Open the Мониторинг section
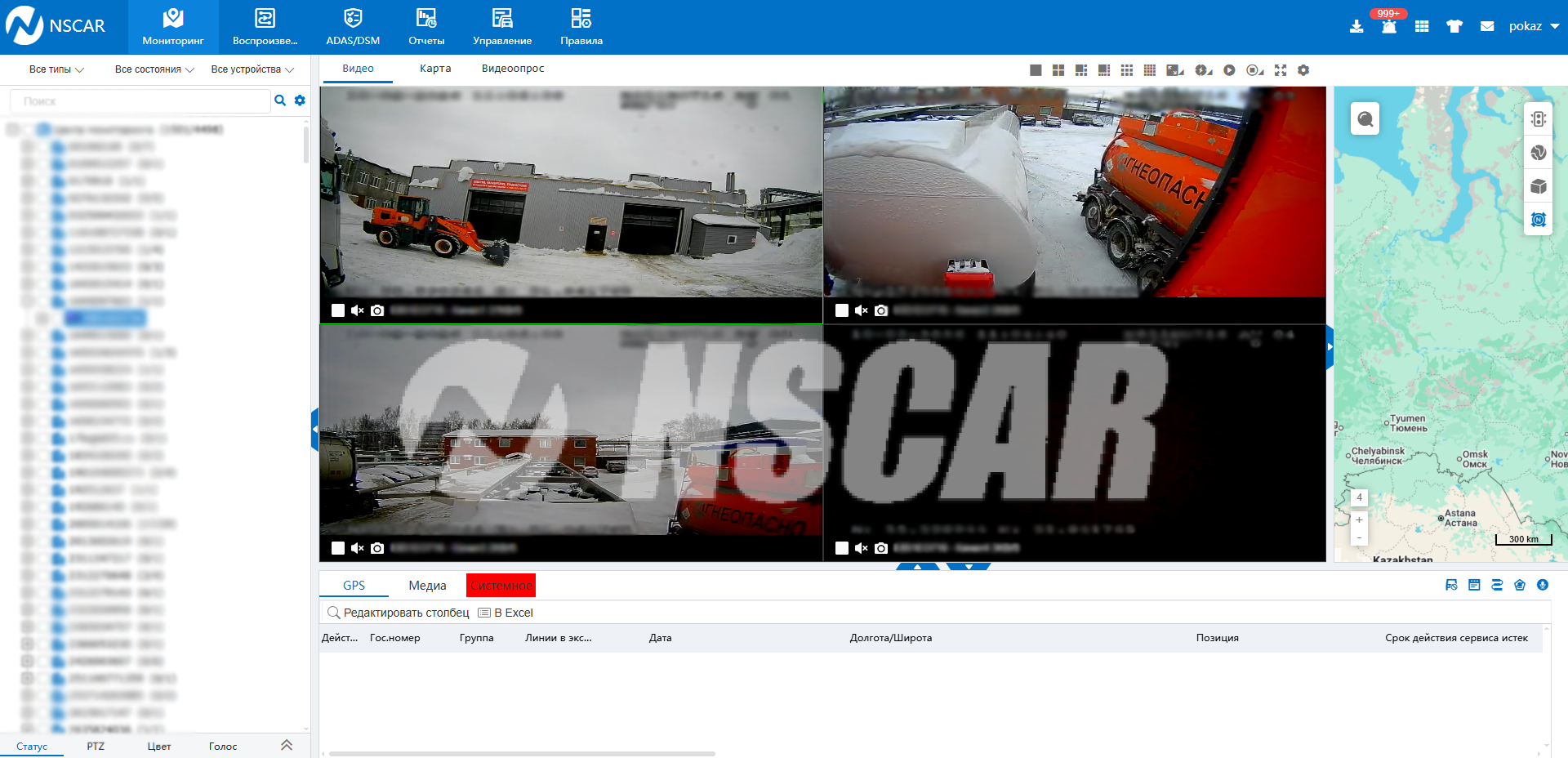This screenshot has width=1568, height=758. (173, 27)
